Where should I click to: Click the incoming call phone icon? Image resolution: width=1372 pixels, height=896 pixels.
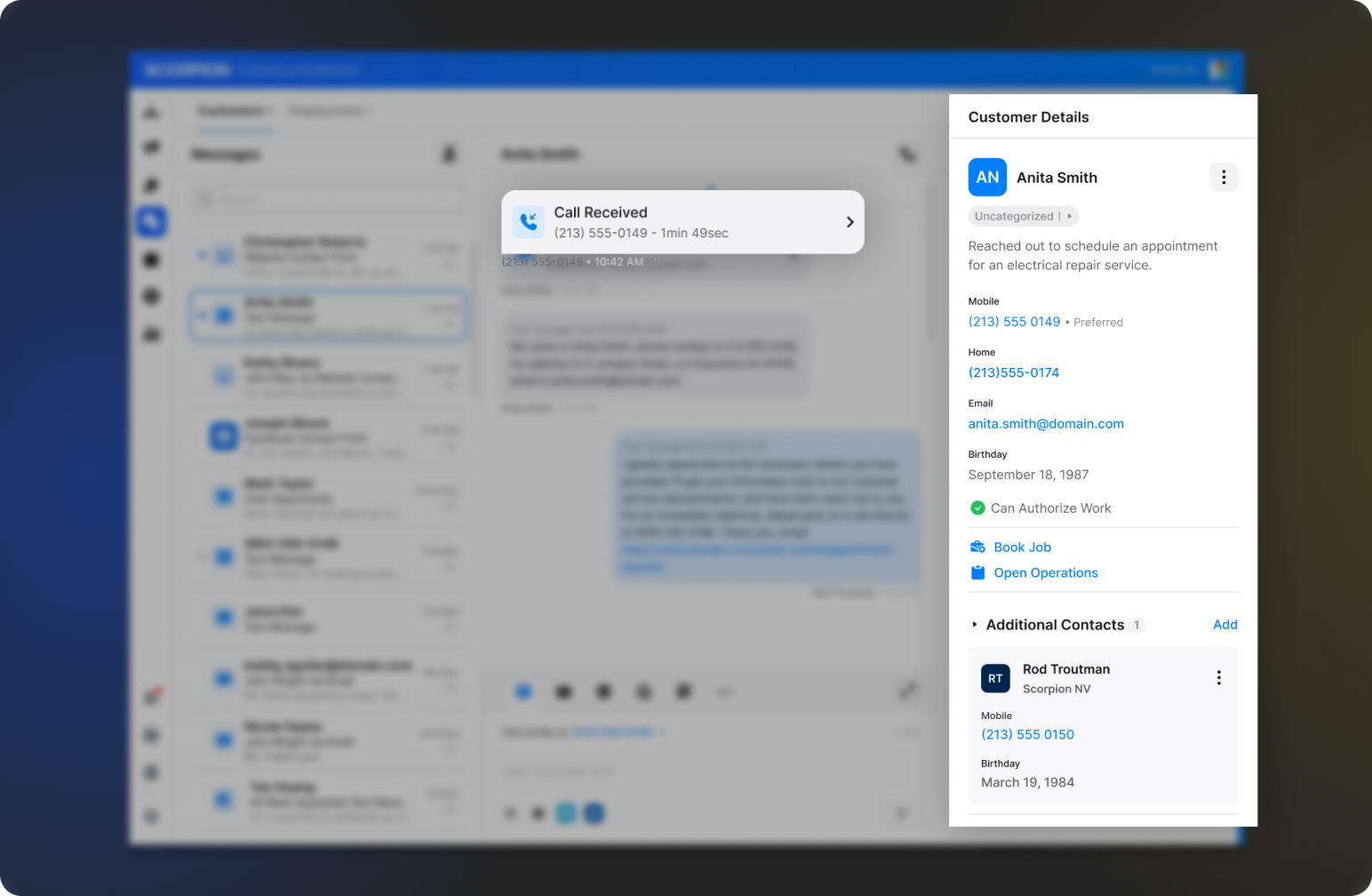tap(529, 222)
